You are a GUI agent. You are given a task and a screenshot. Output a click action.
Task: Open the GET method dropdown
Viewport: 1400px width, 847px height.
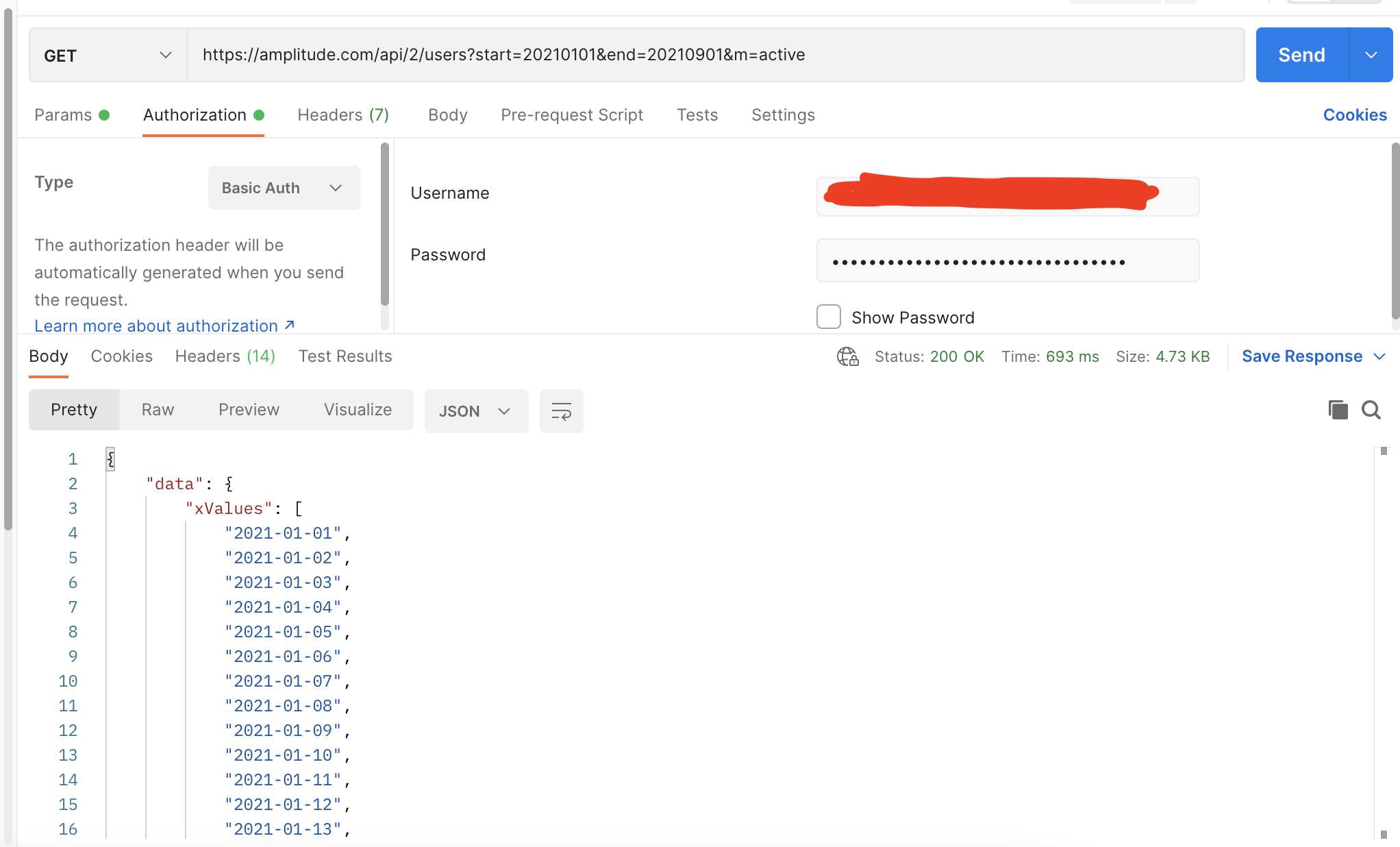tap(108, 56)
